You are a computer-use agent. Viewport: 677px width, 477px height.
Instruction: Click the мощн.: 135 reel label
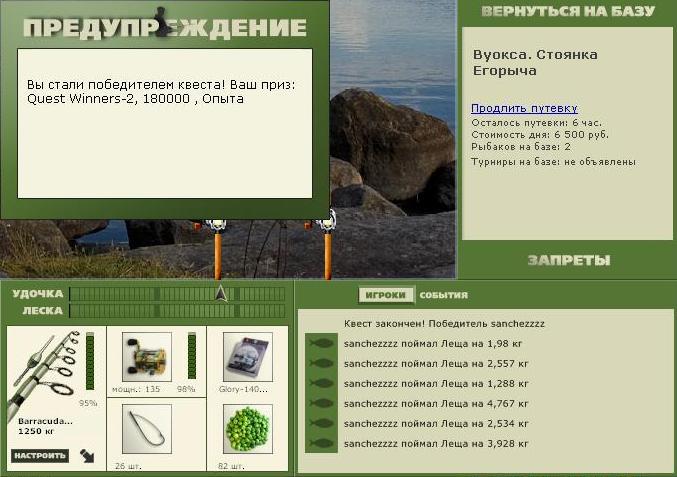[136, 389]
